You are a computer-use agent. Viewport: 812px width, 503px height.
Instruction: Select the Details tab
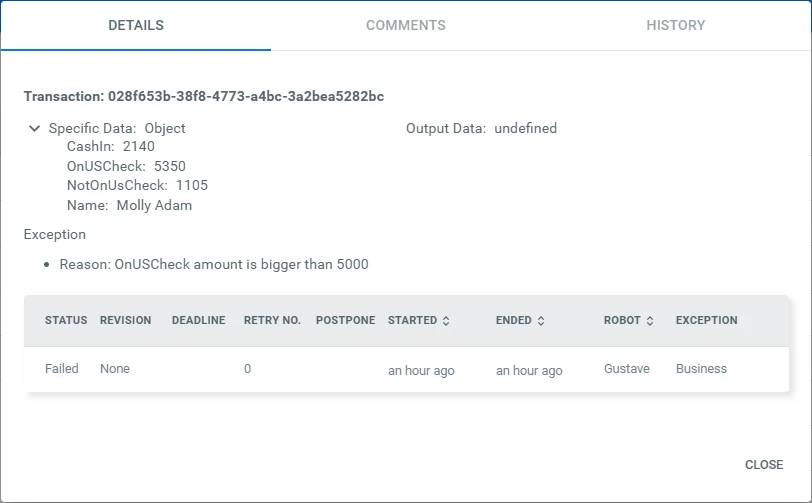pos(136,25)
